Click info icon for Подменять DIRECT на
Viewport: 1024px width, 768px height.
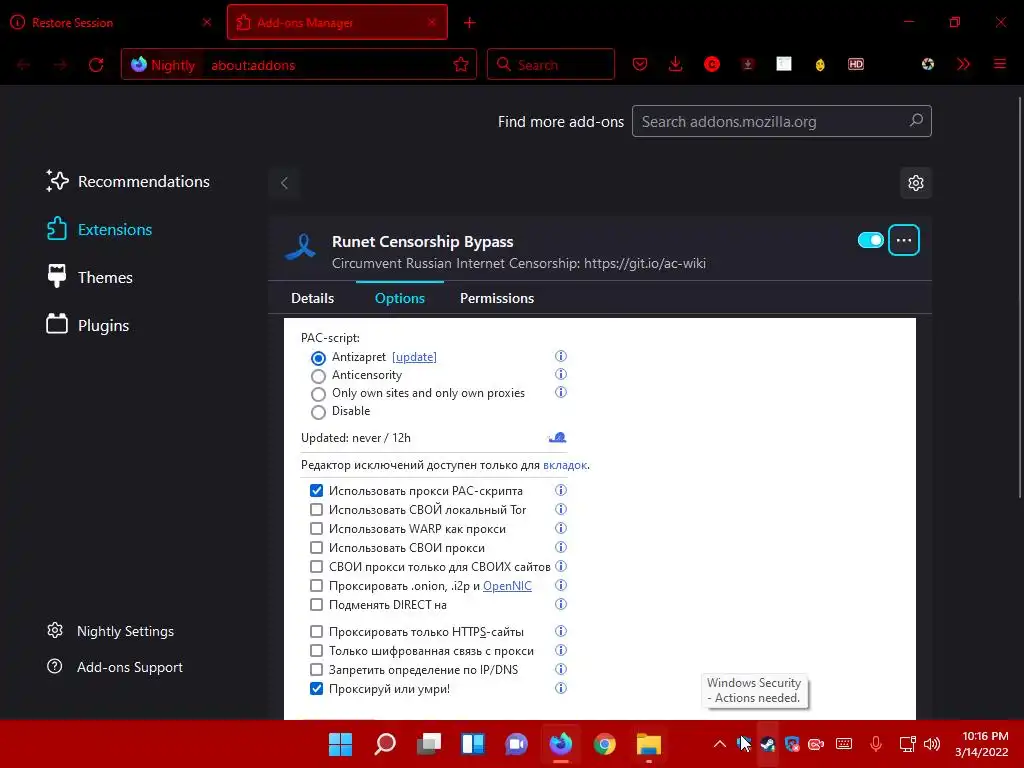pos(560,603)
